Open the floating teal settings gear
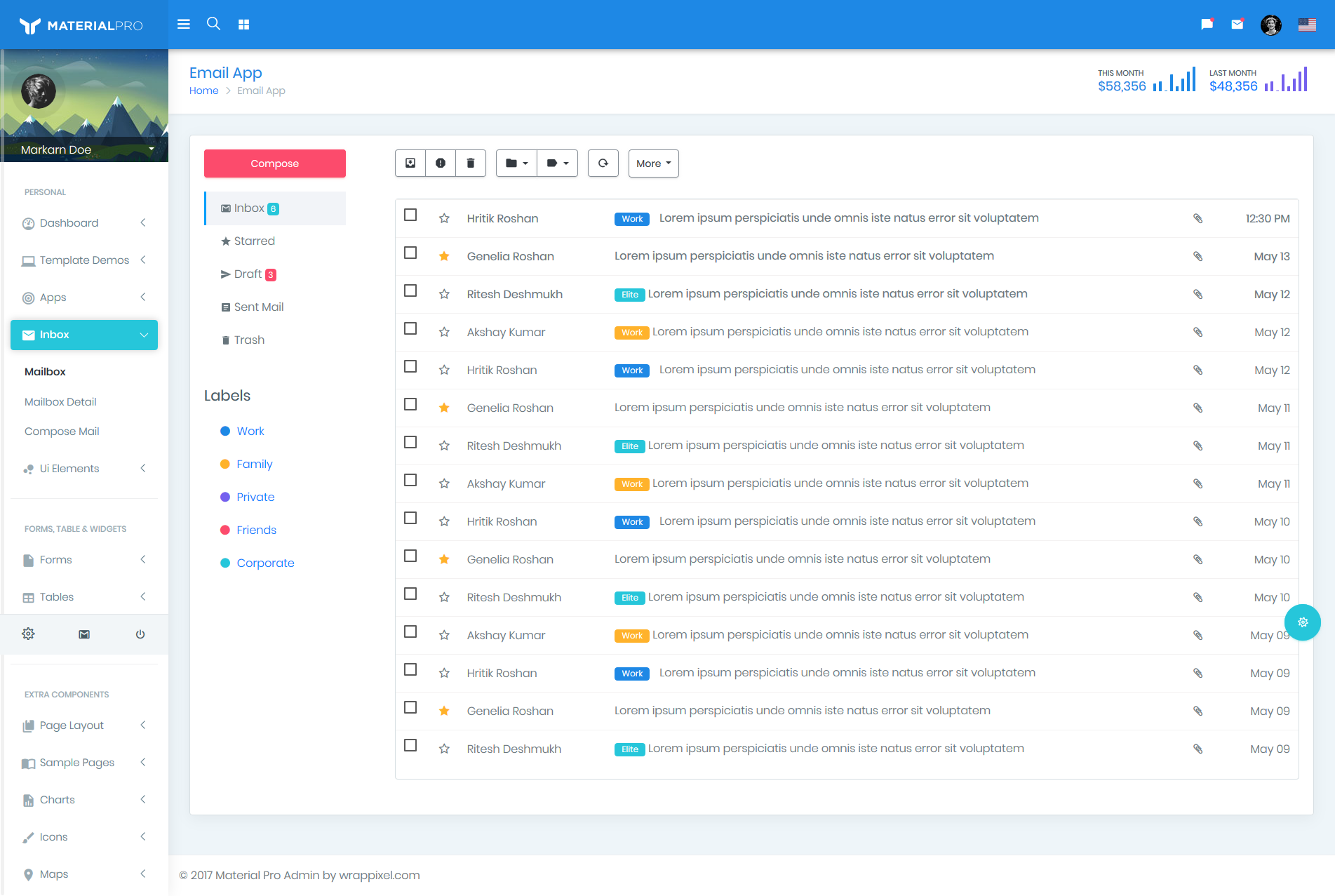The width and height of the screenshot is (1335, 896). pos(1302,622)
